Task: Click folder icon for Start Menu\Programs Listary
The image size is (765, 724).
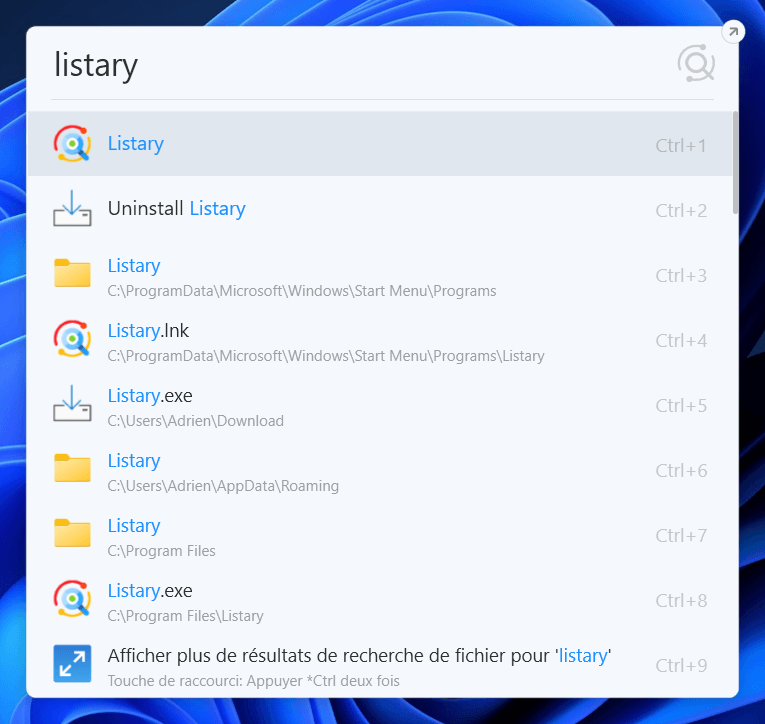Action: (72, 273)
